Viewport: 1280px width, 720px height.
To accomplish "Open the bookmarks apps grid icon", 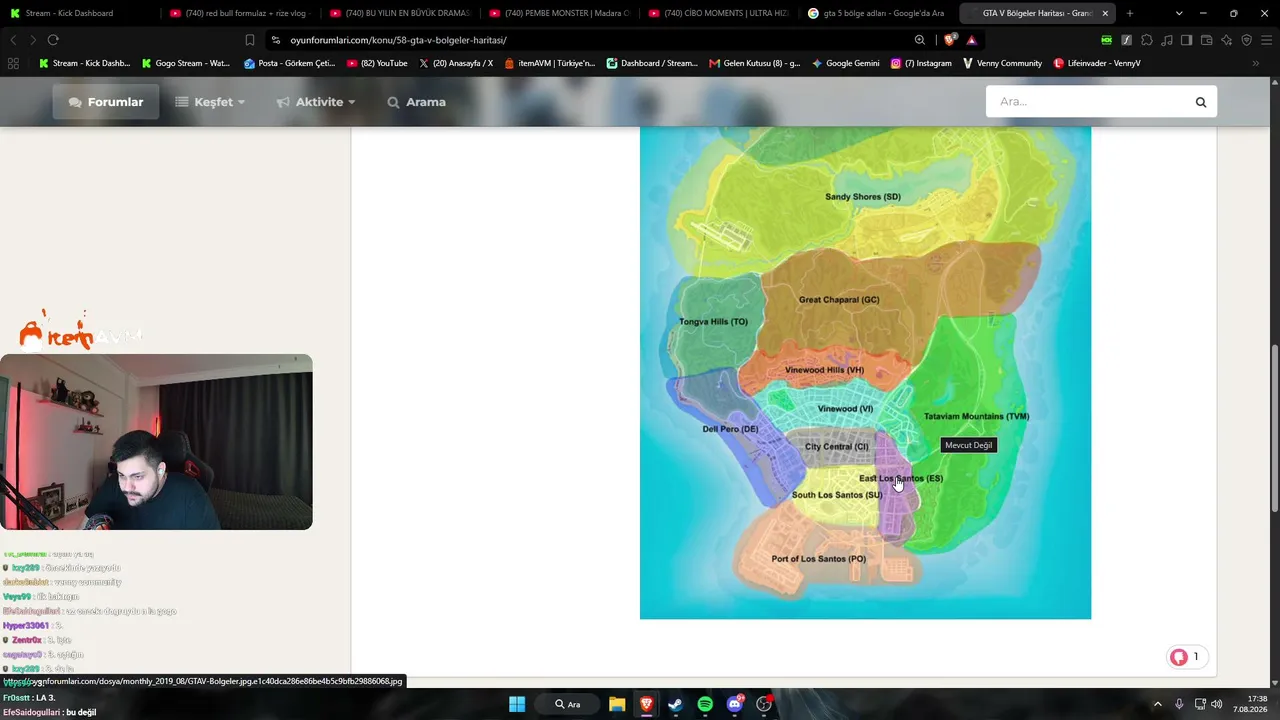I will click(13, 63).
